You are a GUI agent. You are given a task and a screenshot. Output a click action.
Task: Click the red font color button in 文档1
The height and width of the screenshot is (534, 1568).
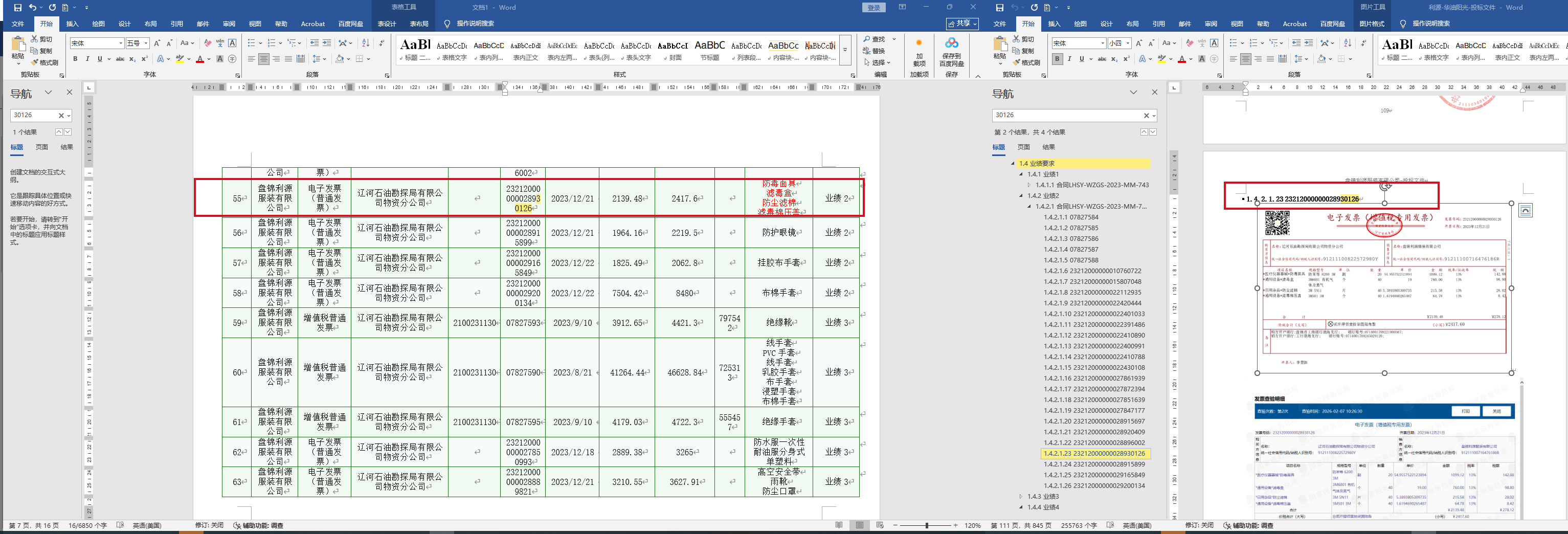pos(199,59)
